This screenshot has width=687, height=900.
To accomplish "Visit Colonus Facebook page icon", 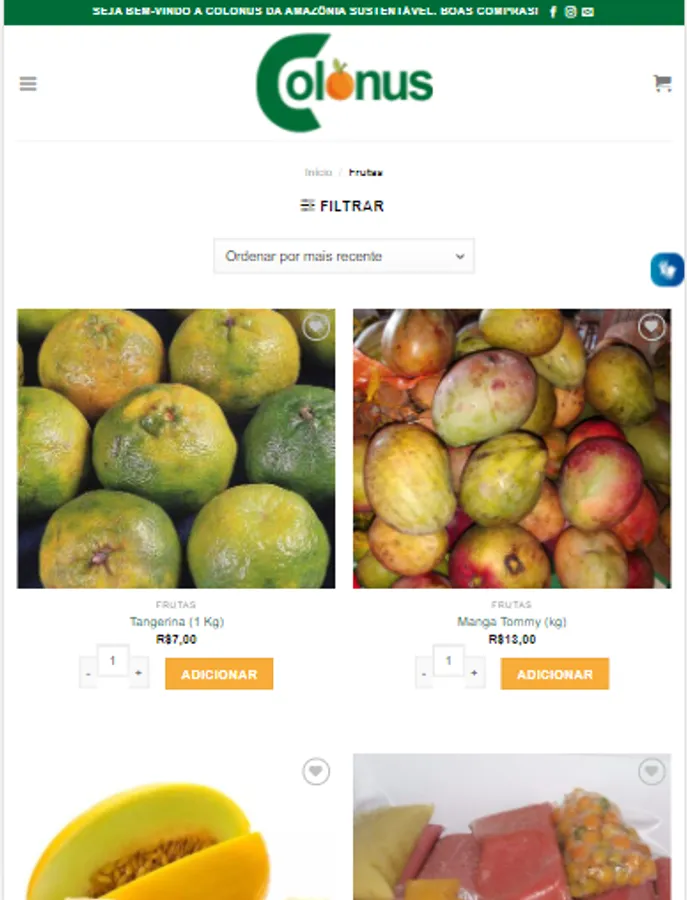I will click(553, 12).
